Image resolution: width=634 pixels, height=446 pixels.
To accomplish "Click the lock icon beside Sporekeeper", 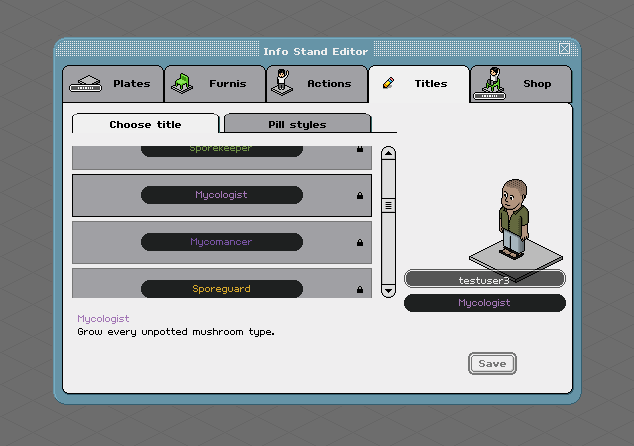I will click(360, 149).
